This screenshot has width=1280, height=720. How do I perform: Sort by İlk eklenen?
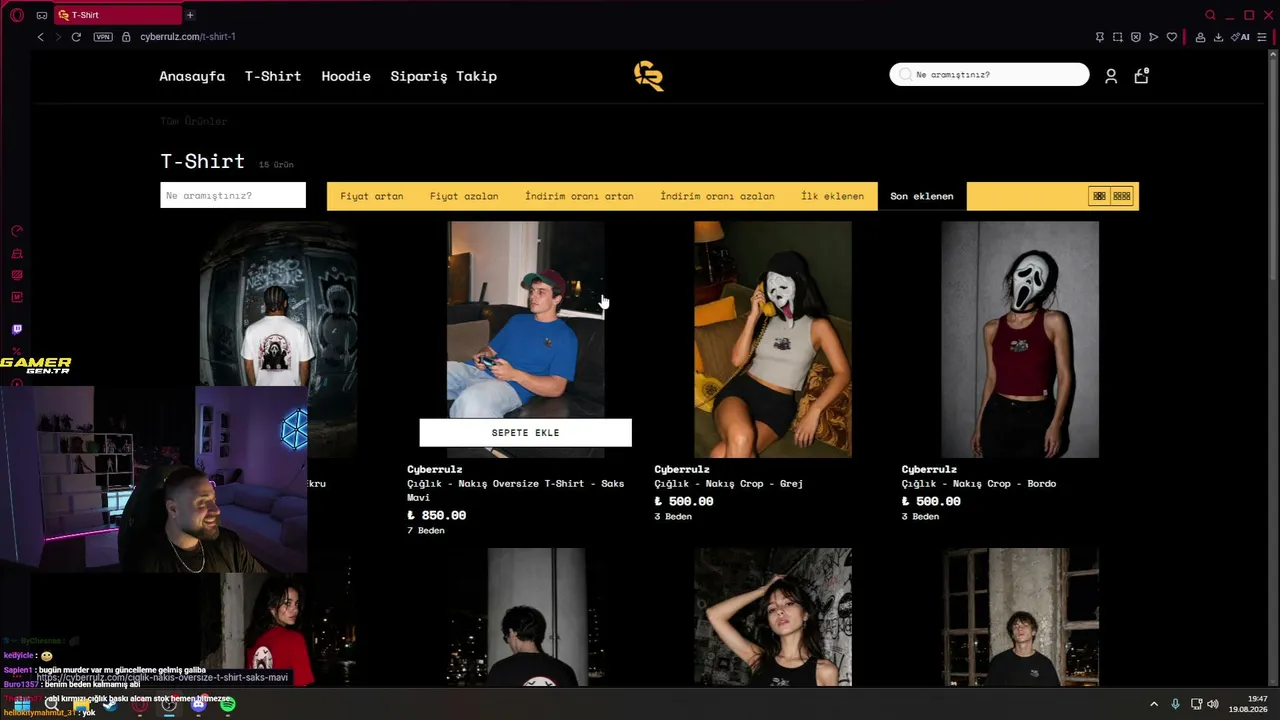pos(833,196)
